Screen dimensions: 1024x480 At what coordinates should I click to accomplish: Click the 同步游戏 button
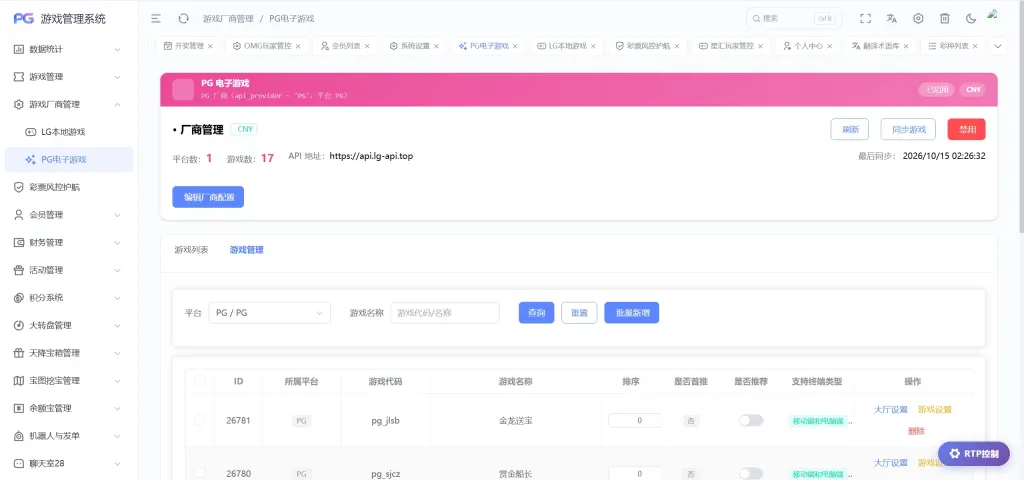(908, 129)
